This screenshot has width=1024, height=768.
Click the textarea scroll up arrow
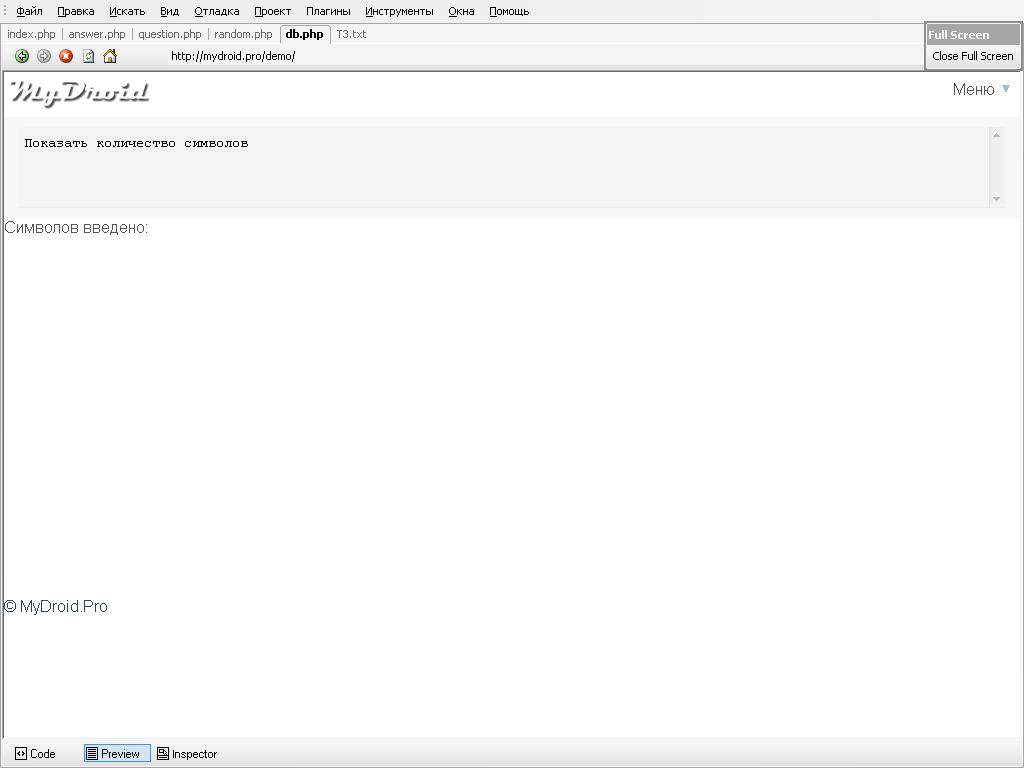click(x=997, y=135)
